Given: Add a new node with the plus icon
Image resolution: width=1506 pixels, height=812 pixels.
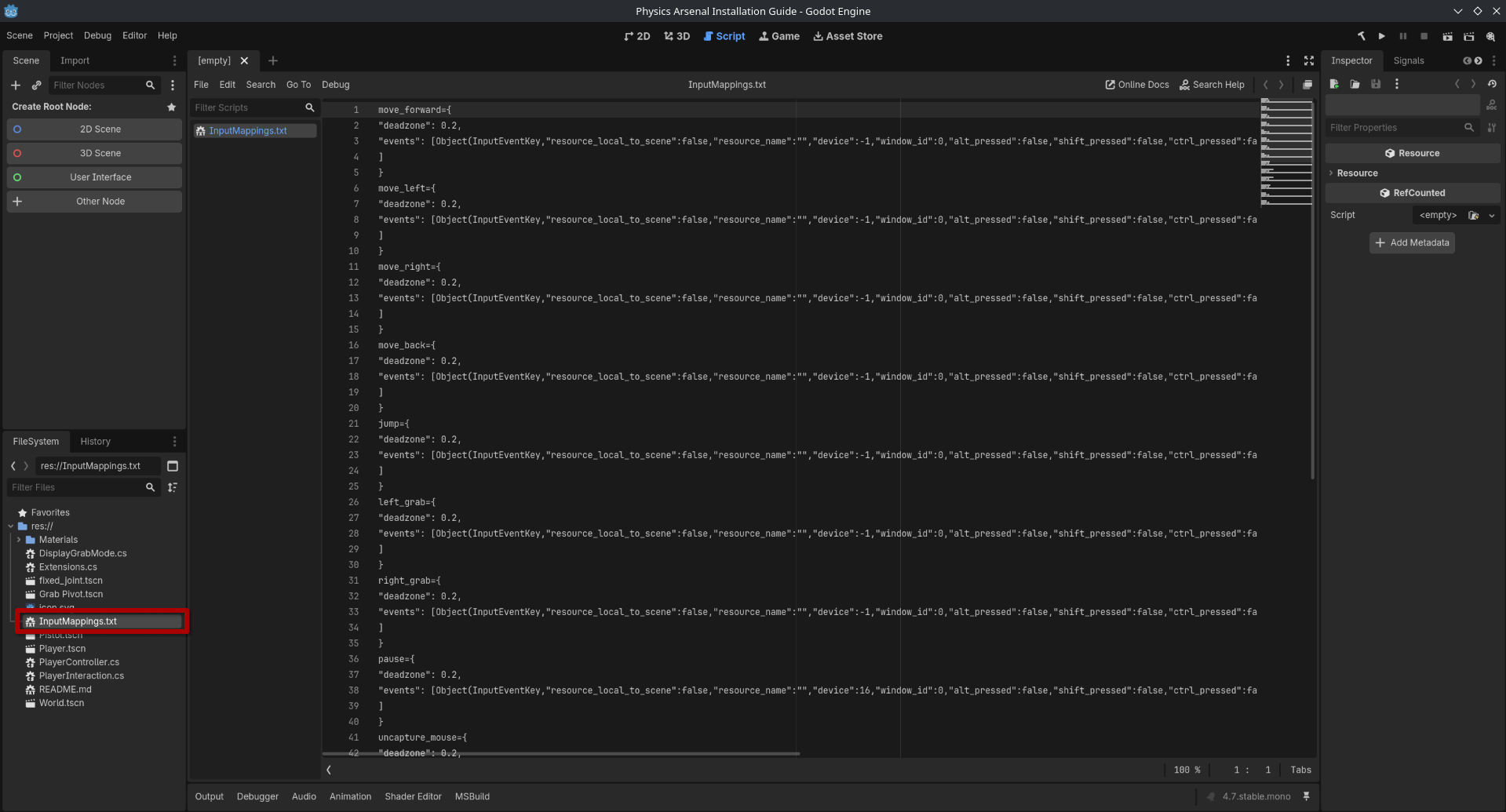Looking at the screenshot, I should point(16,85).
